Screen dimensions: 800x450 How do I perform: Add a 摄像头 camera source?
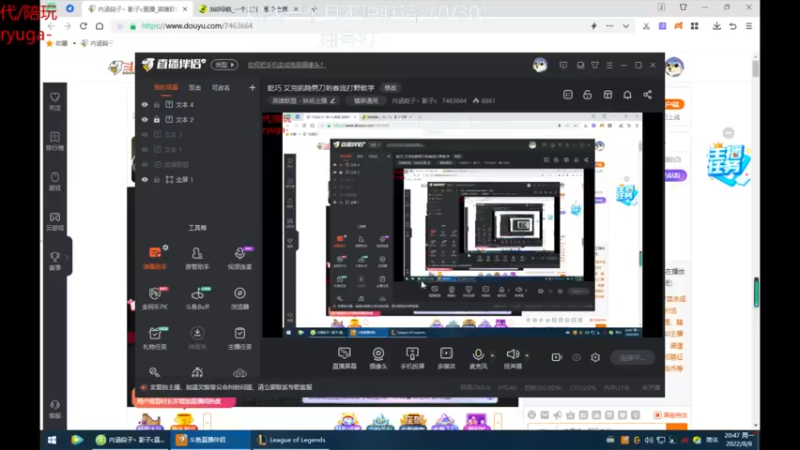pos(378,358)
